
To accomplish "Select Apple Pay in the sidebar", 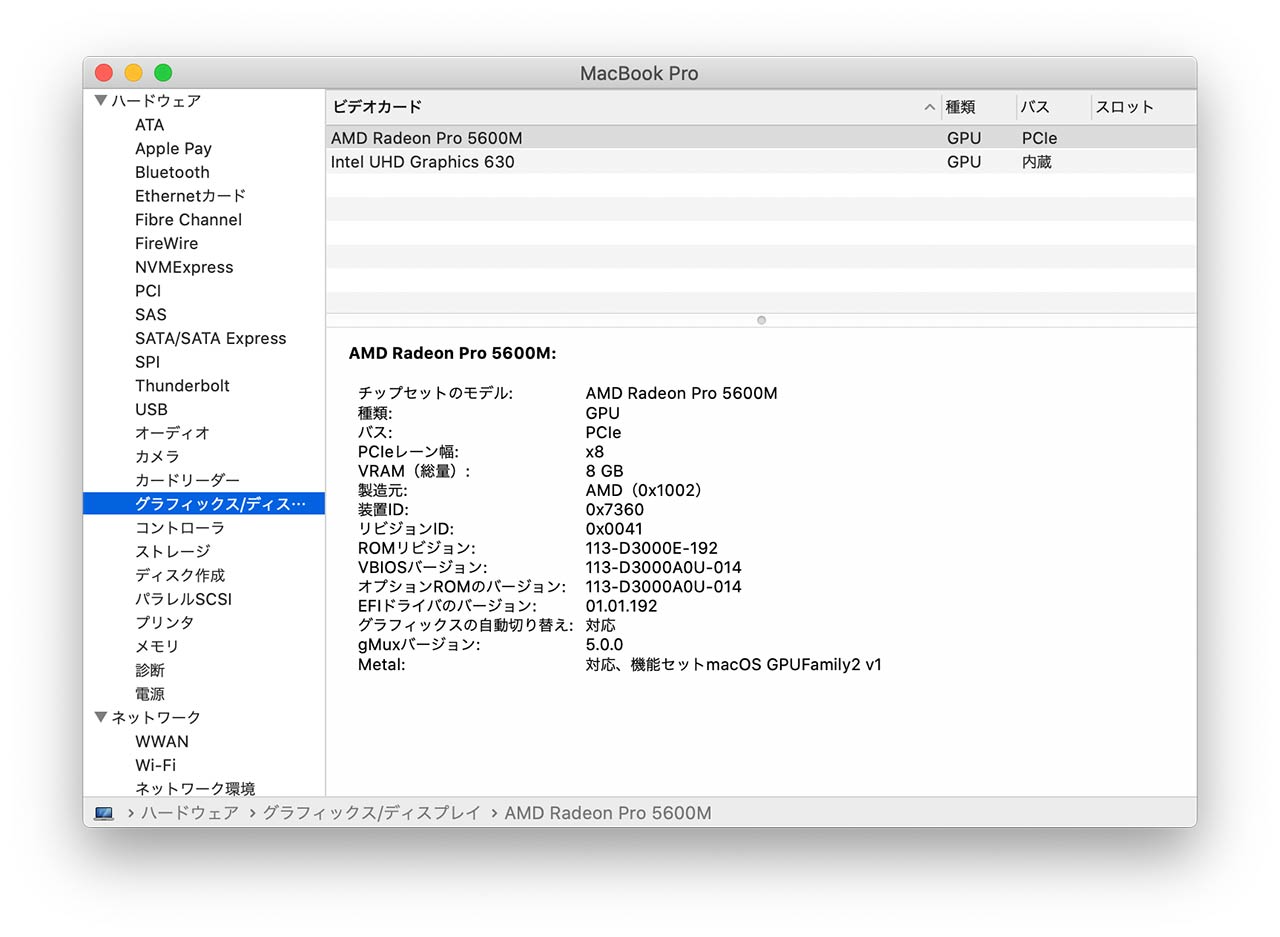I will (x=173, y=148).
